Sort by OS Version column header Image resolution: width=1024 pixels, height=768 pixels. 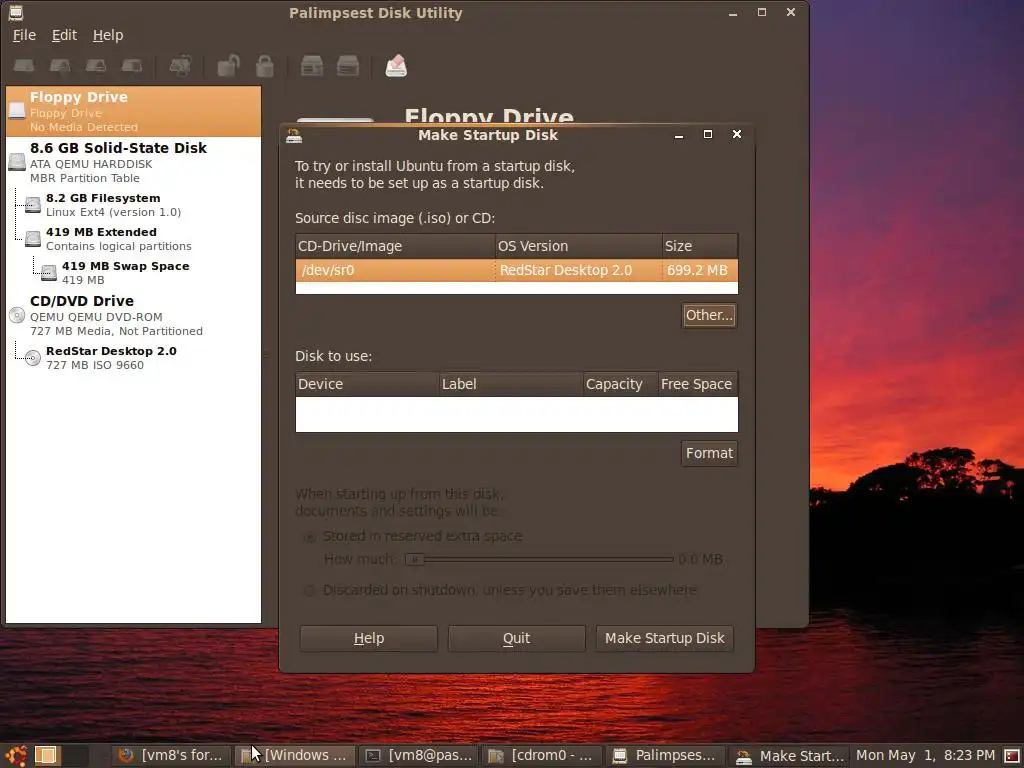(x=579, y=246)
